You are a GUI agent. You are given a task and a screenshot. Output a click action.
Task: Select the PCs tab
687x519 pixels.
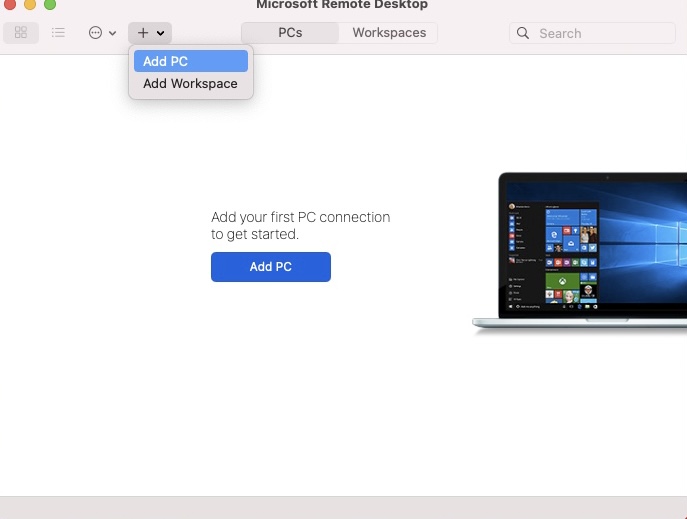[x=290, y=33]
